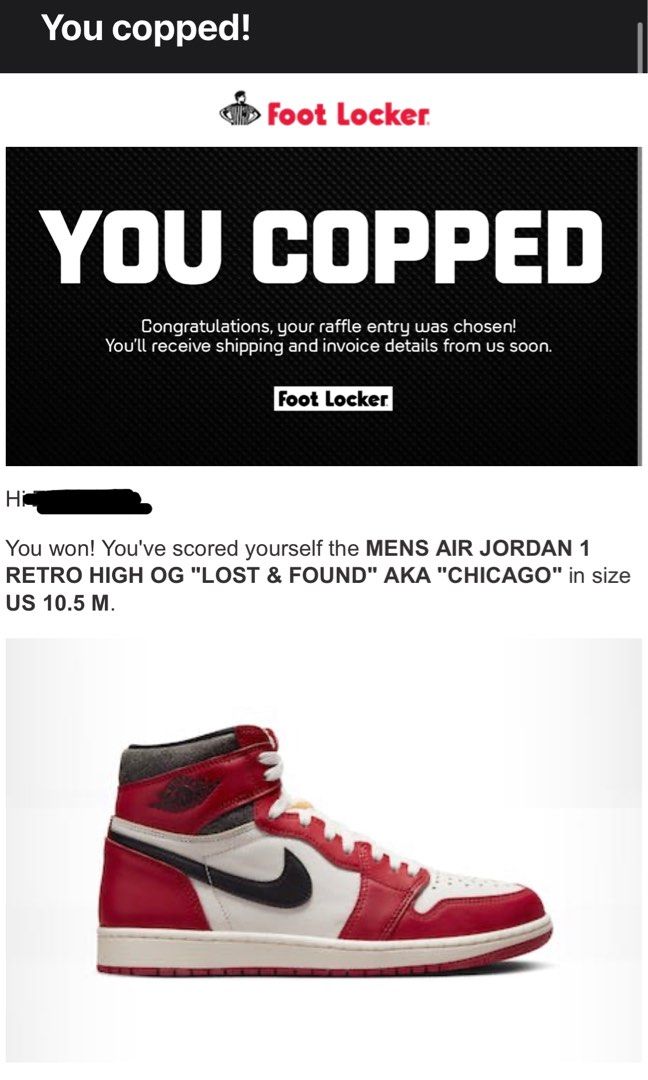Click the bold MENS AIR JORDAN 1 text

point(478,548)
